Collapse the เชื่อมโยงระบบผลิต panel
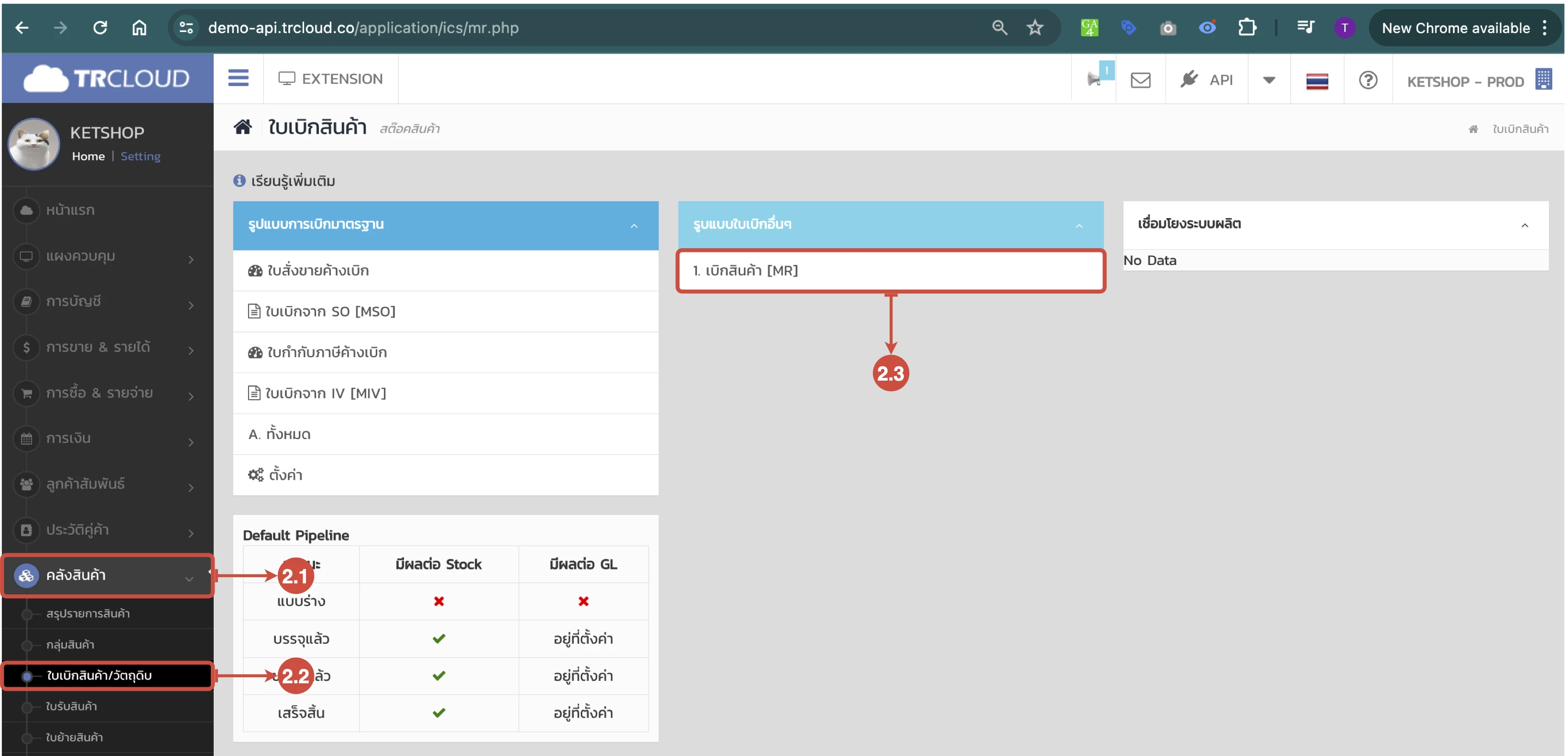The height and width of the screenshot is (756, 1568). [1524, 225]
